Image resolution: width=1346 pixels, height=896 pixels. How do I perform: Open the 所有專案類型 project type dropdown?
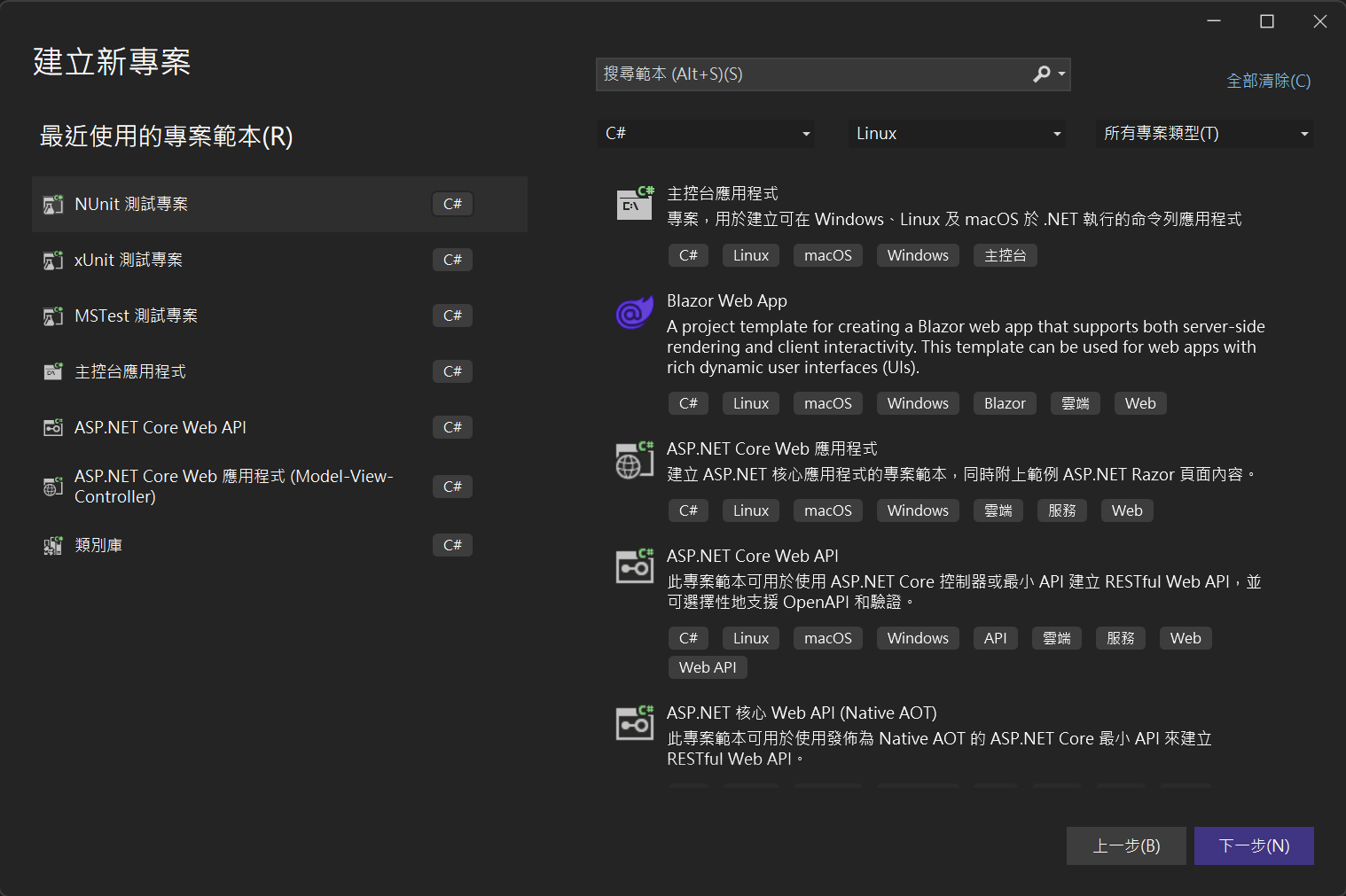[1205, 134]
